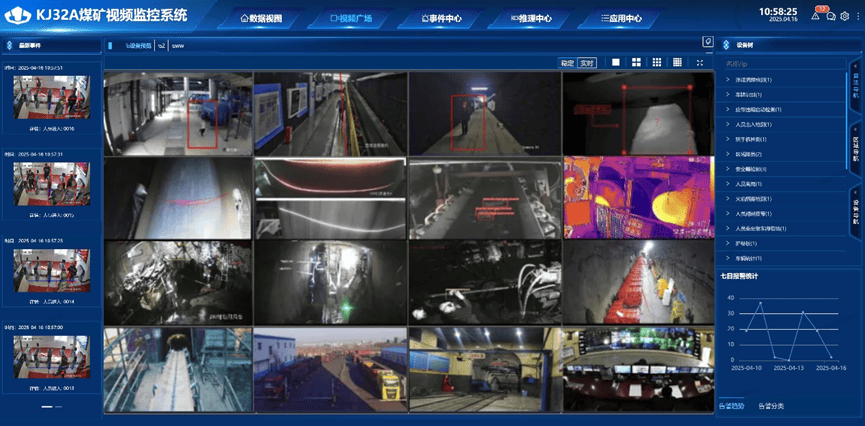Click the 2025-04-13 chart axis label

click(x=789, y=367)
